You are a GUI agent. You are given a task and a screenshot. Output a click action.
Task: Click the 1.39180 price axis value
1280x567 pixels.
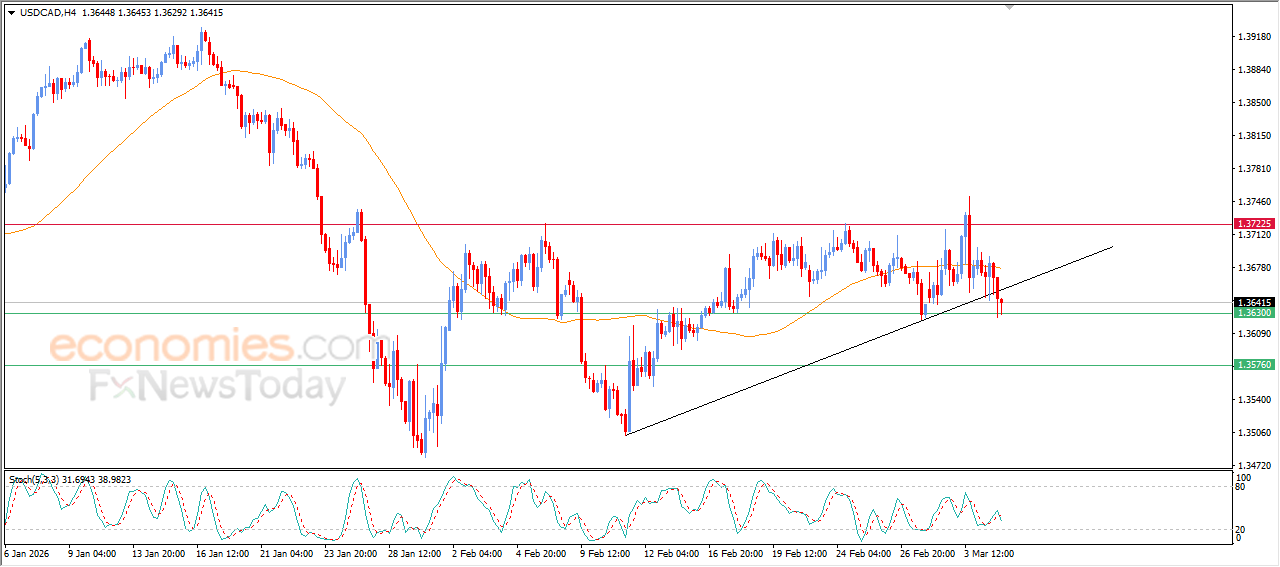click(x=1253, y=37)
